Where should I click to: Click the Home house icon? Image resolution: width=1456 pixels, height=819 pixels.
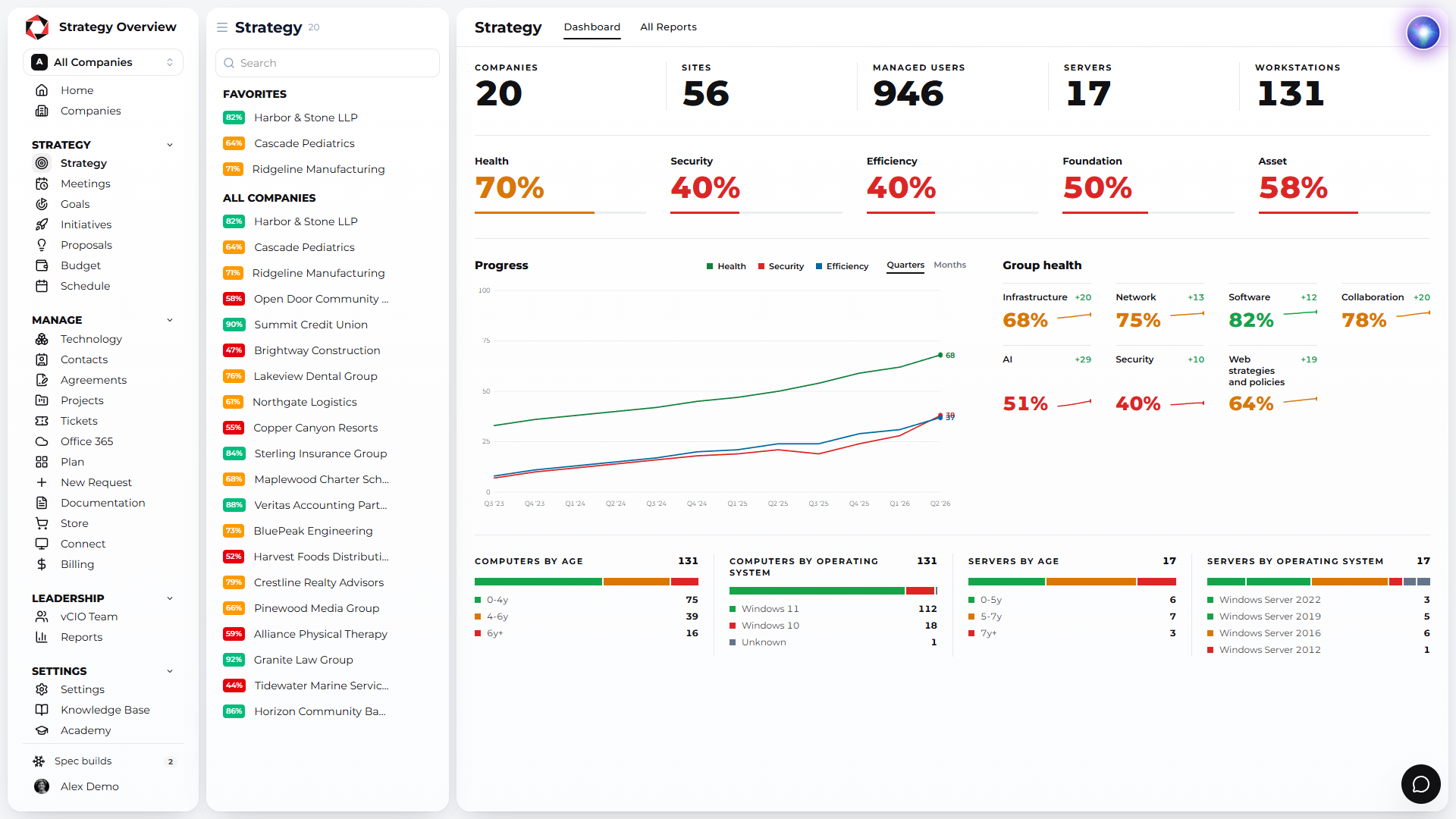click(x=42, y=90)
